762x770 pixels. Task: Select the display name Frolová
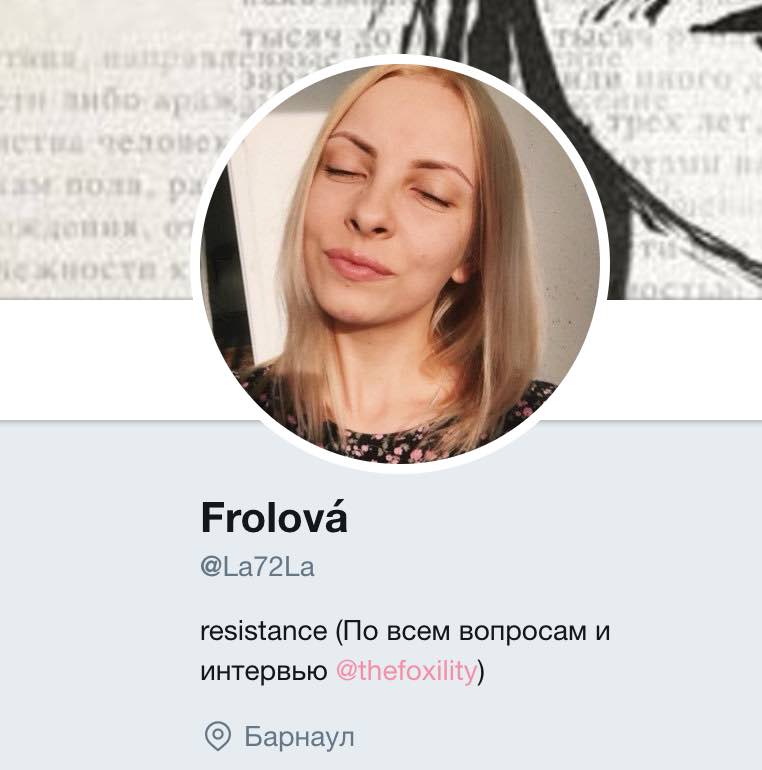coord(274,517)
